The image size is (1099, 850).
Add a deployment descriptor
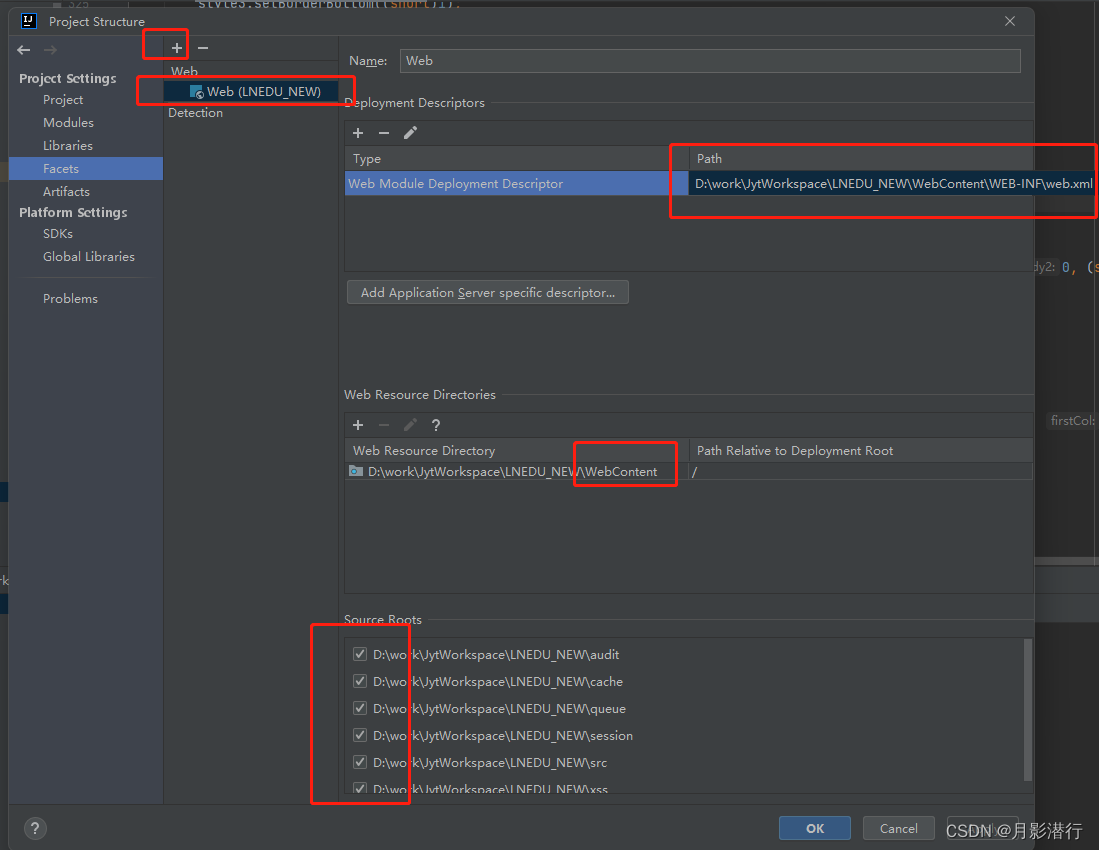point(358,133)
